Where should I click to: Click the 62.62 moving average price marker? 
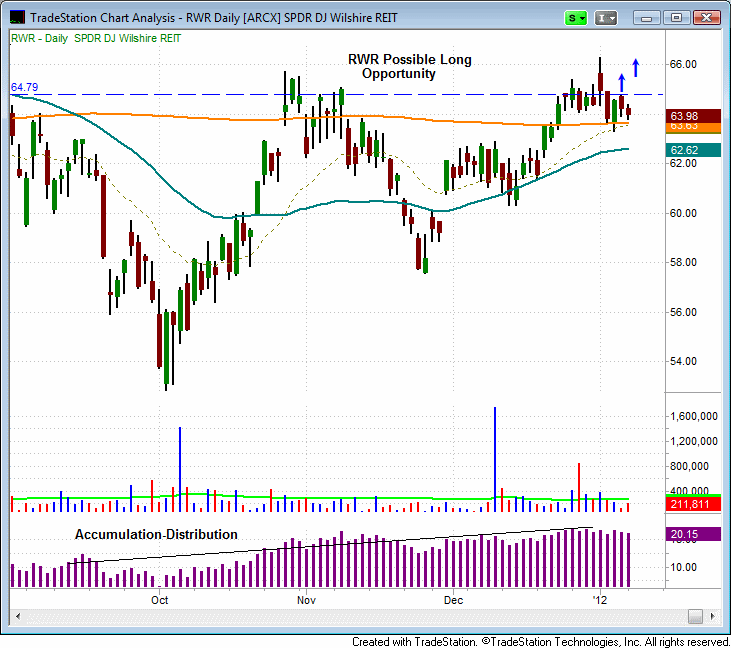click(x=693, y=150)
